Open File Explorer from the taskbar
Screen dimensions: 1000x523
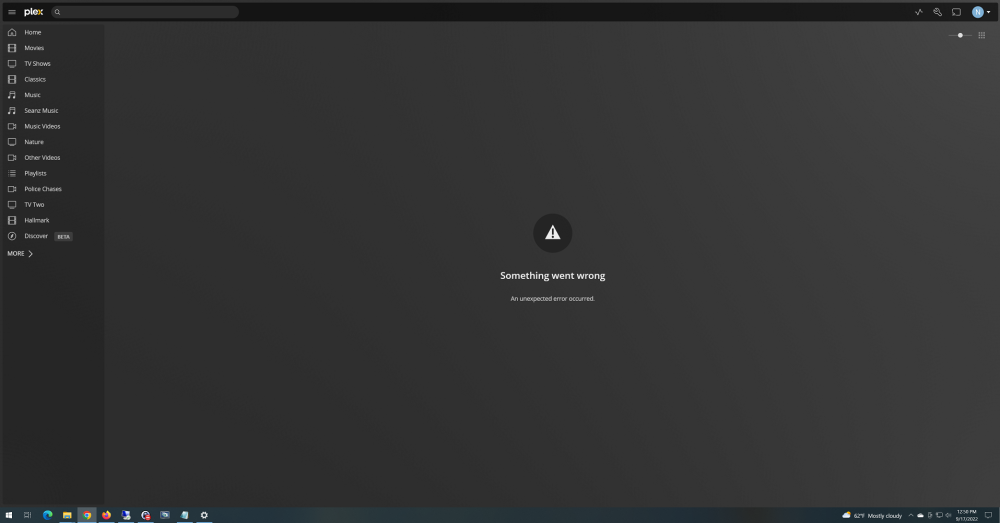[x=67, y=515]
